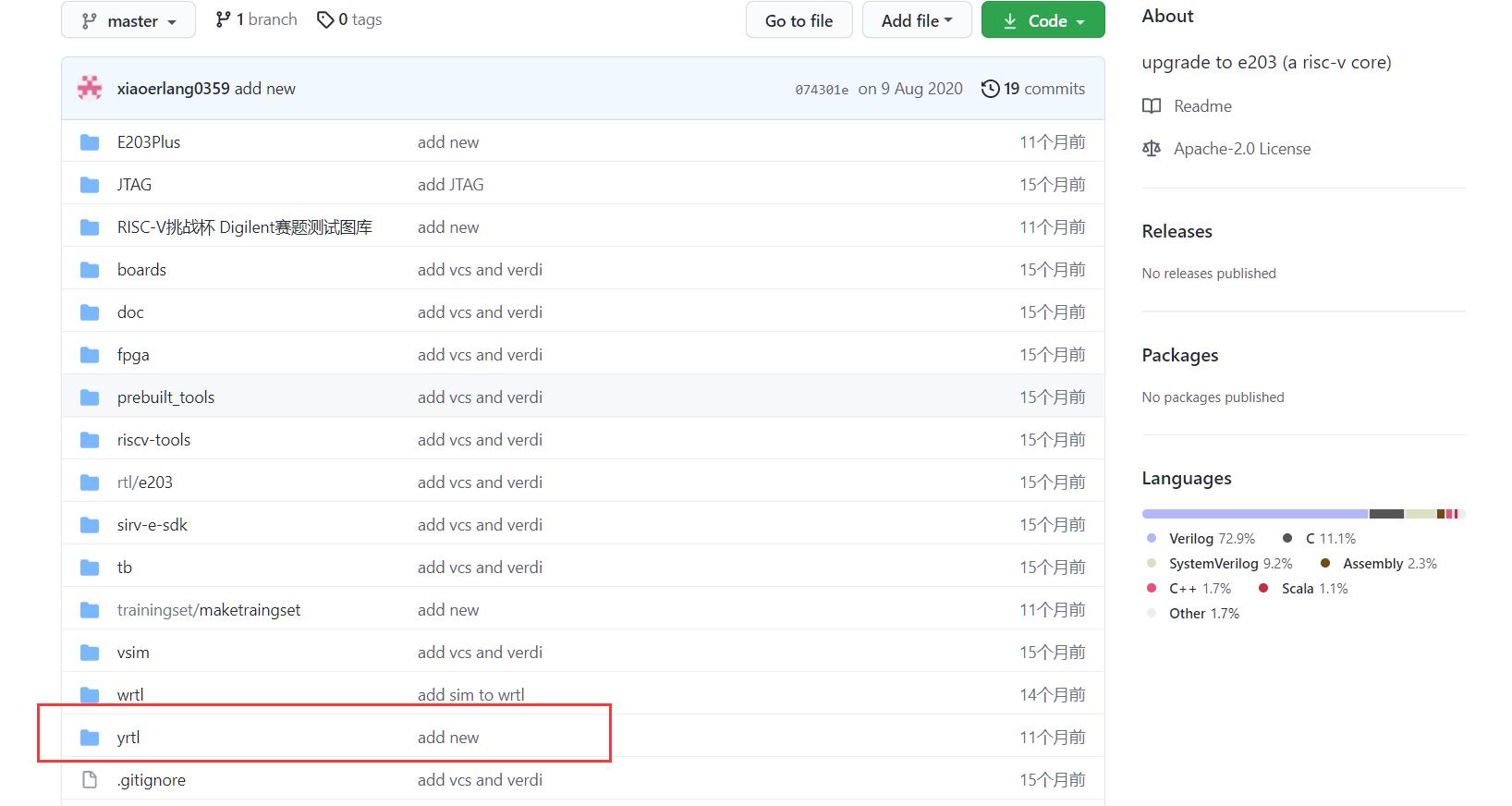Click the fpga folder icon
Image resolution: width=1512 pixels, height=806 pixels.
[90, 355]
